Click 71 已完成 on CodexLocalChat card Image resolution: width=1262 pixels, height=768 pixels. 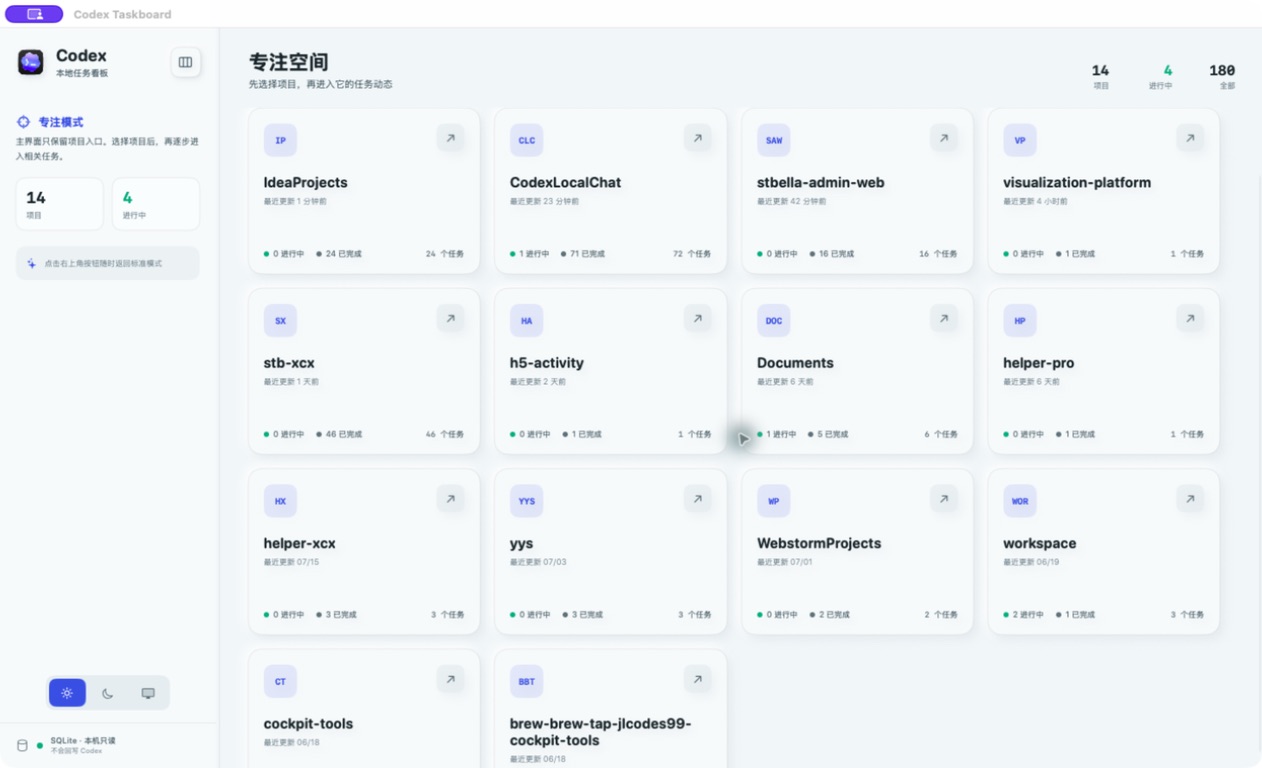(x=583, y=254)
